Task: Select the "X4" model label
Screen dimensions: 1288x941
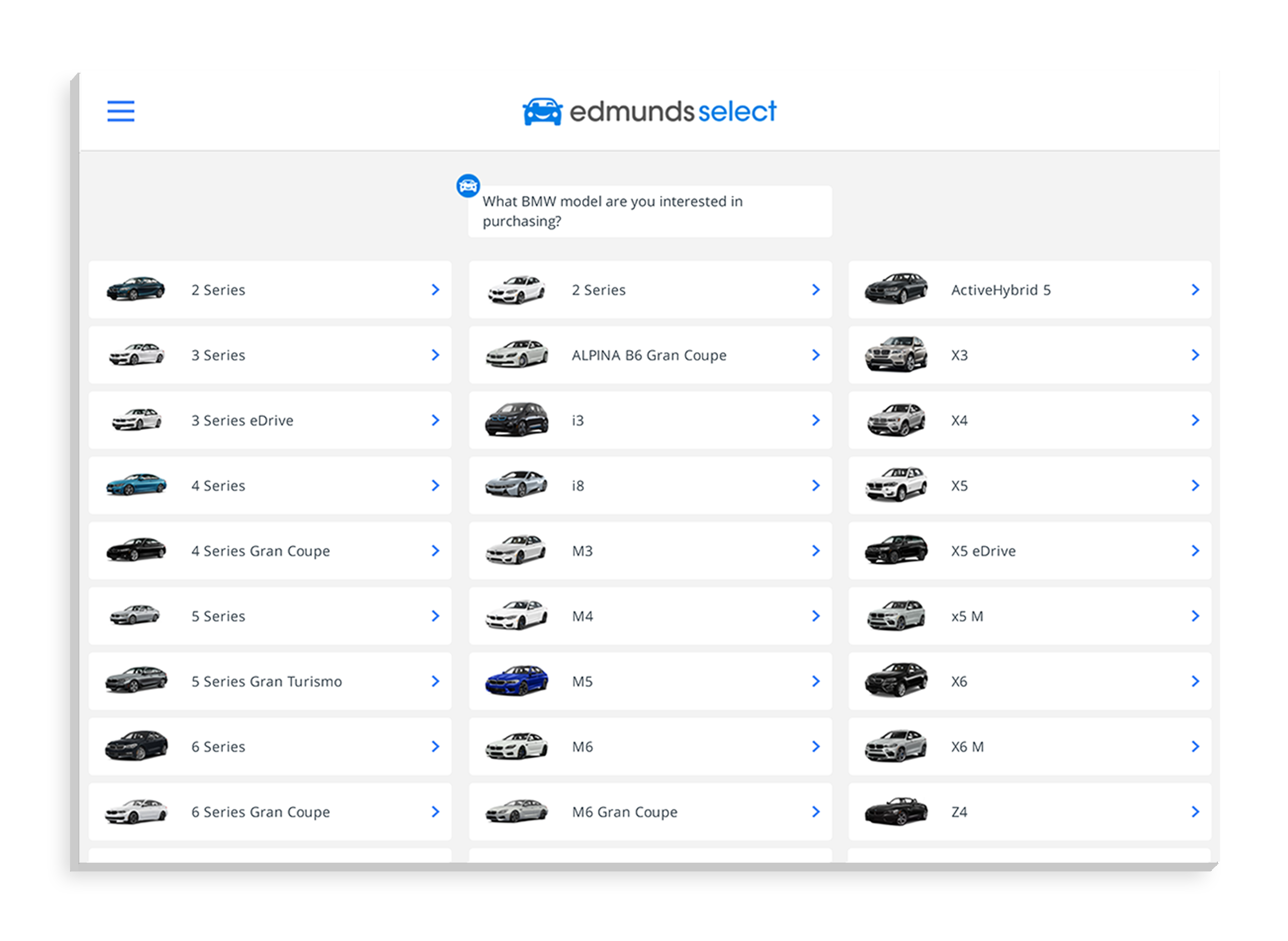Action: point(959,421)
